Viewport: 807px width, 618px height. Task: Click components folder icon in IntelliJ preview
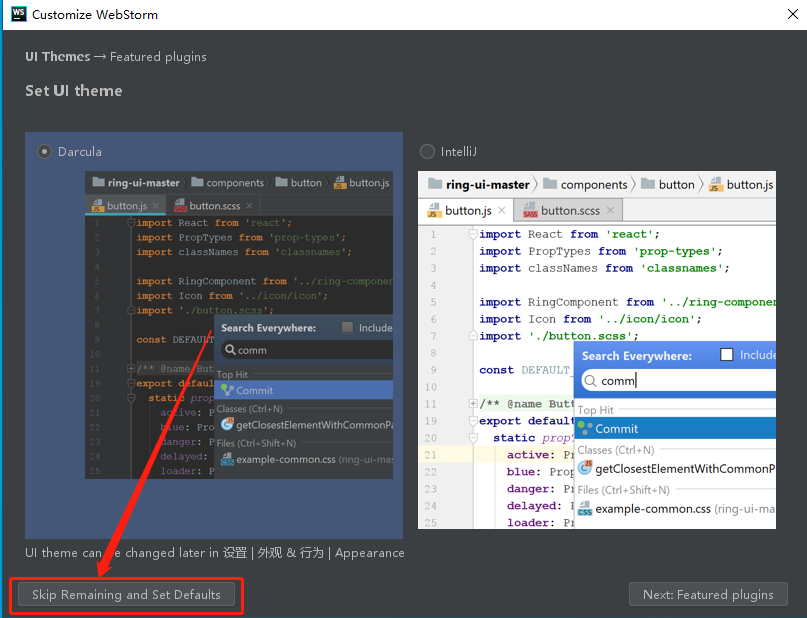click(550, 184)
